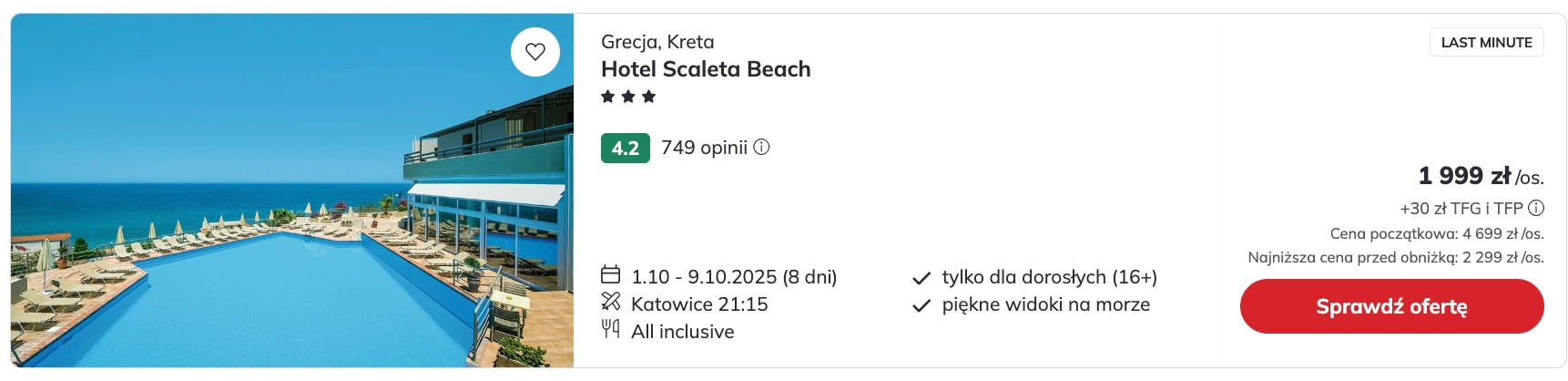Click the cutlery icon by All inclusive
Screen dimensions: 1568x381
[611, 330]
